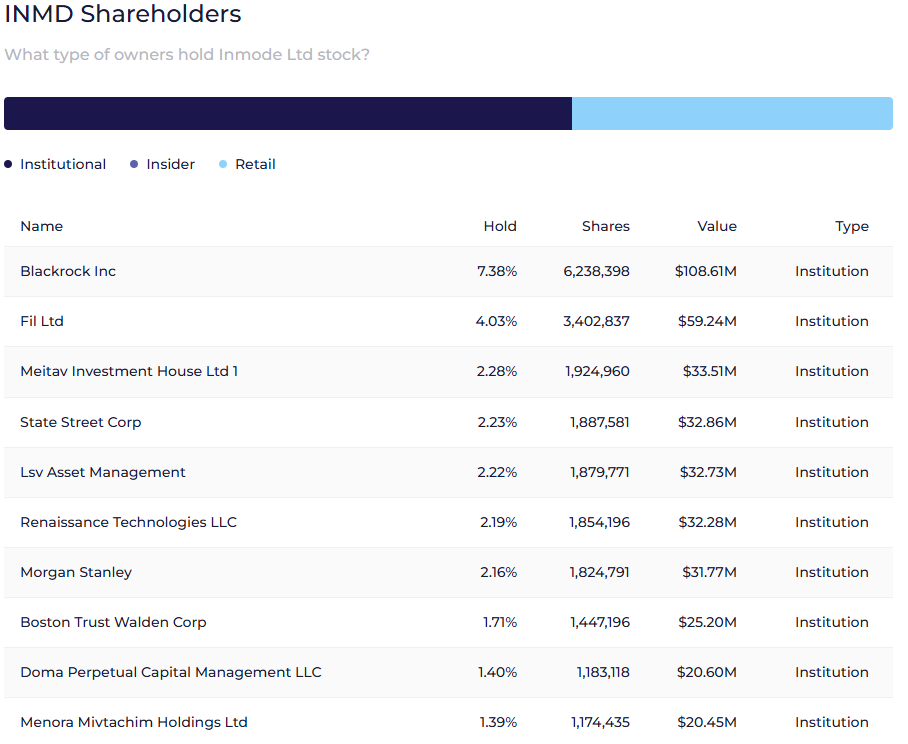Select Boston Trust Walden Corp name
This screenshot has height=744, width=908.
click(x=114, y=622)
